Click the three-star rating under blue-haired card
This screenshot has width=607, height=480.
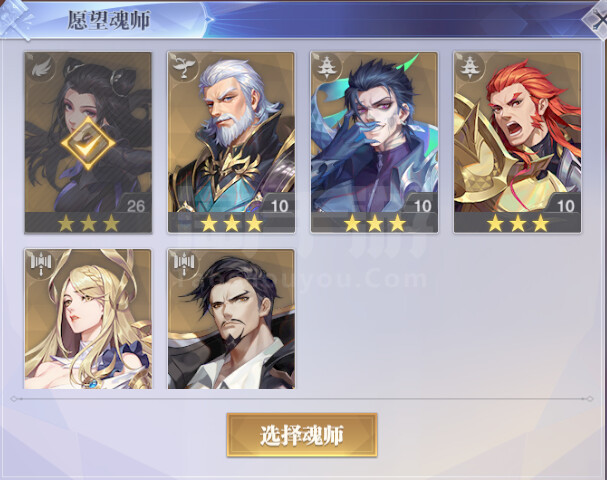tap(375, 223)
